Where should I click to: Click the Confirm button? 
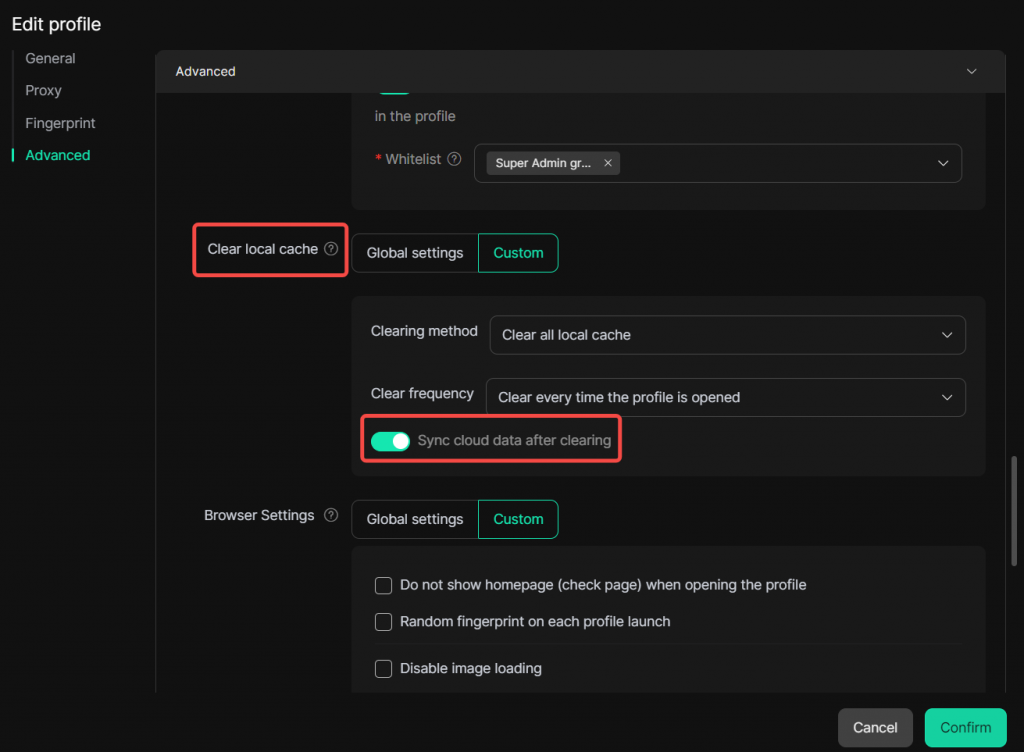point(966,727)
